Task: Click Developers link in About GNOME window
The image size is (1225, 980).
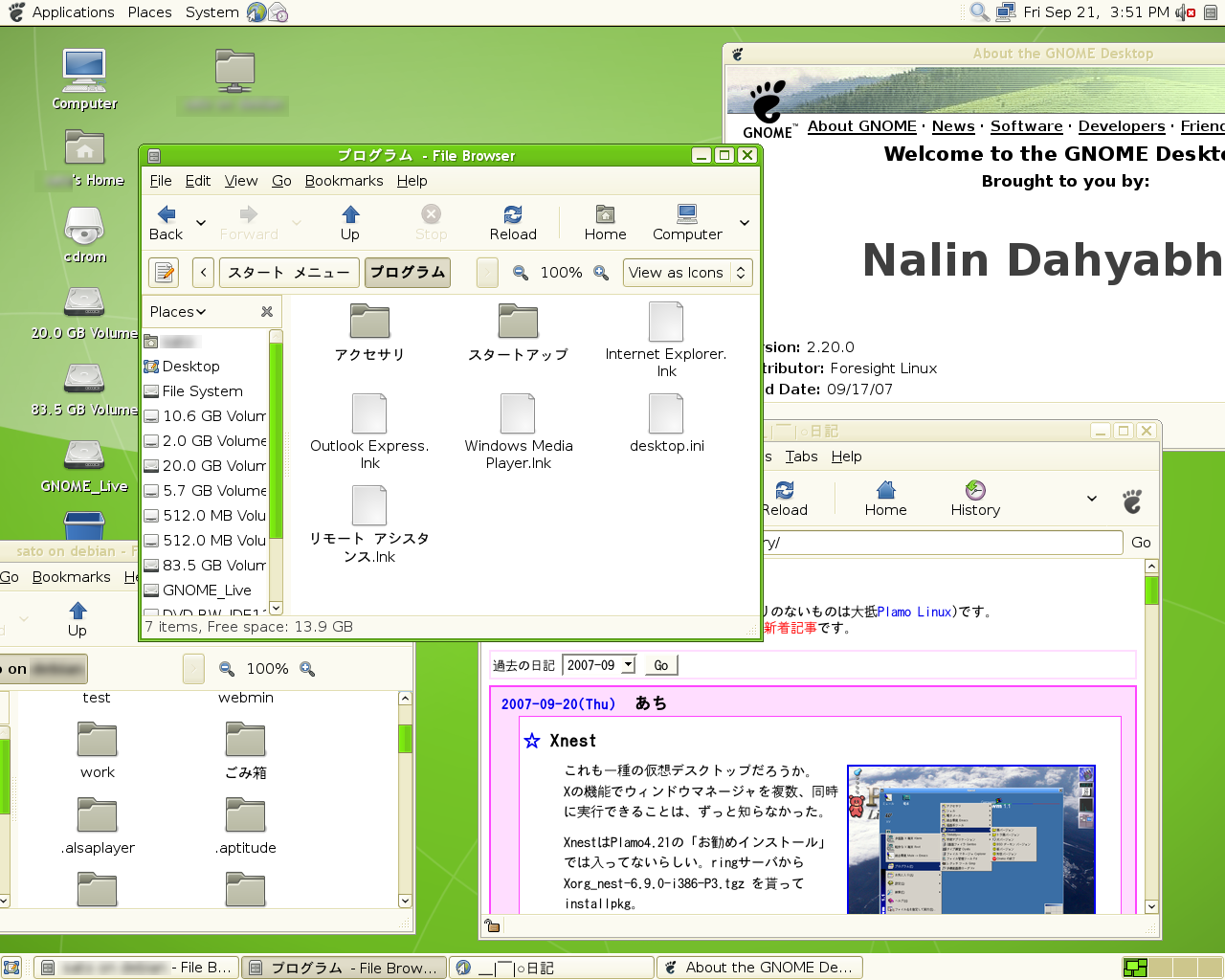Action: click(1122, 126)
